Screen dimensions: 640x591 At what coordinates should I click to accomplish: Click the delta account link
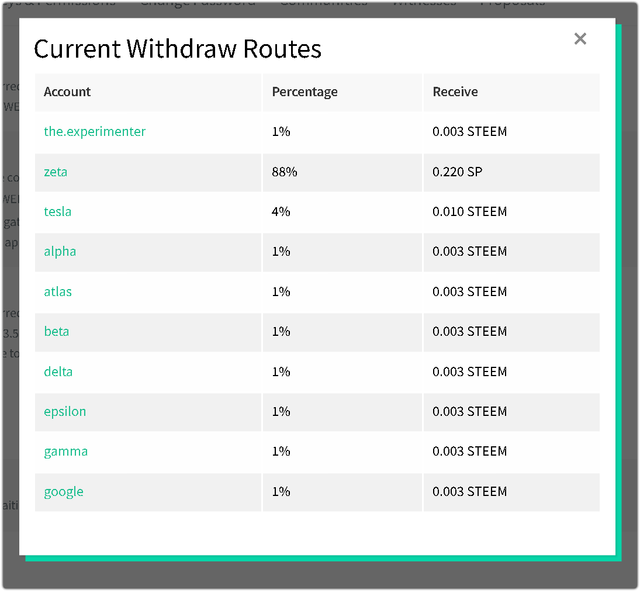pos(58,371)
